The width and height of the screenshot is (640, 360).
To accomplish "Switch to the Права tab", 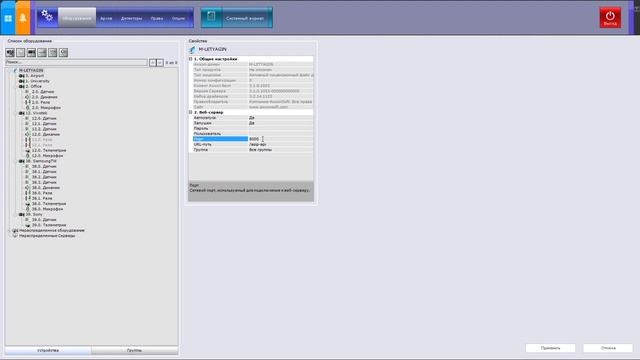I will click(x=157, y=18).
